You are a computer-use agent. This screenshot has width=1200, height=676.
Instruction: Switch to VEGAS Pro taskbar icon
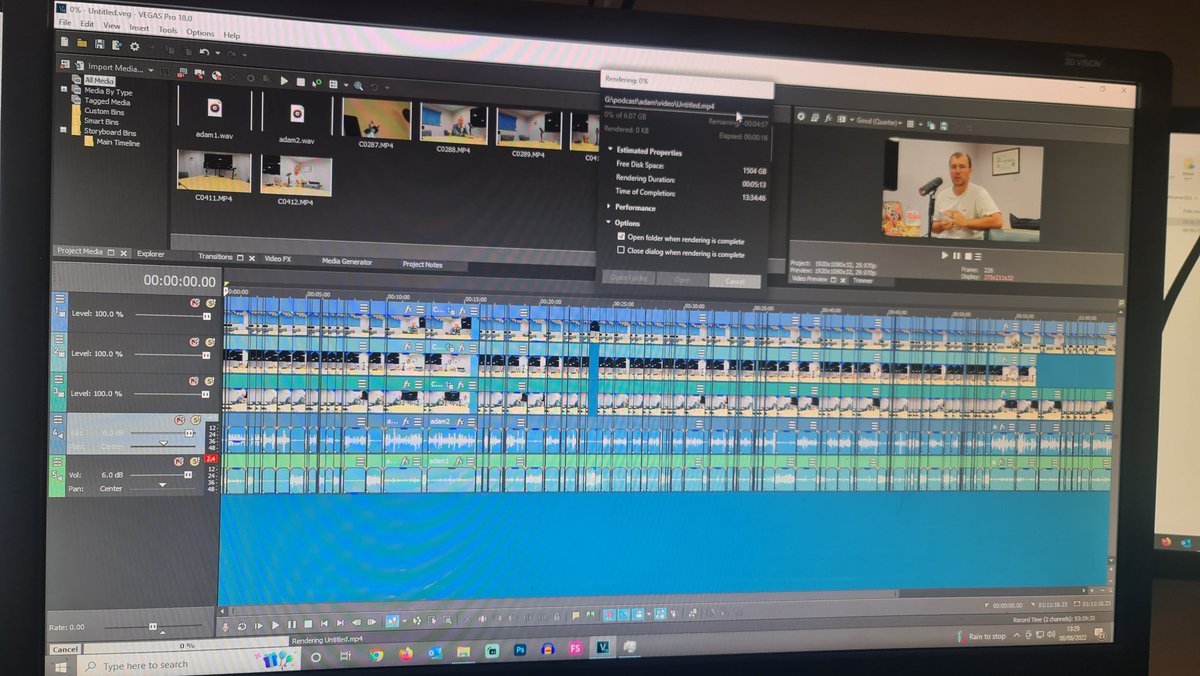click(604, 648)
